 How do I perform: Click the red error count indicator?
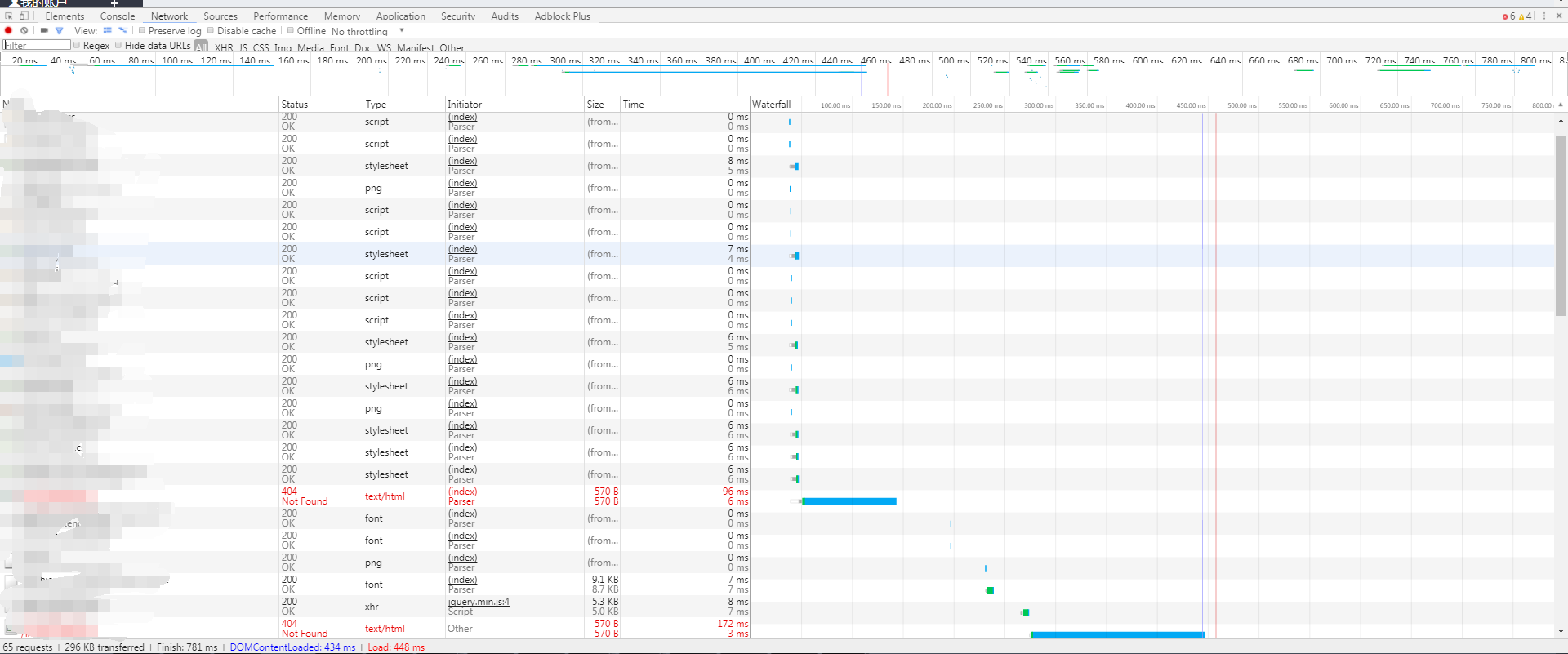(1508, 16)
